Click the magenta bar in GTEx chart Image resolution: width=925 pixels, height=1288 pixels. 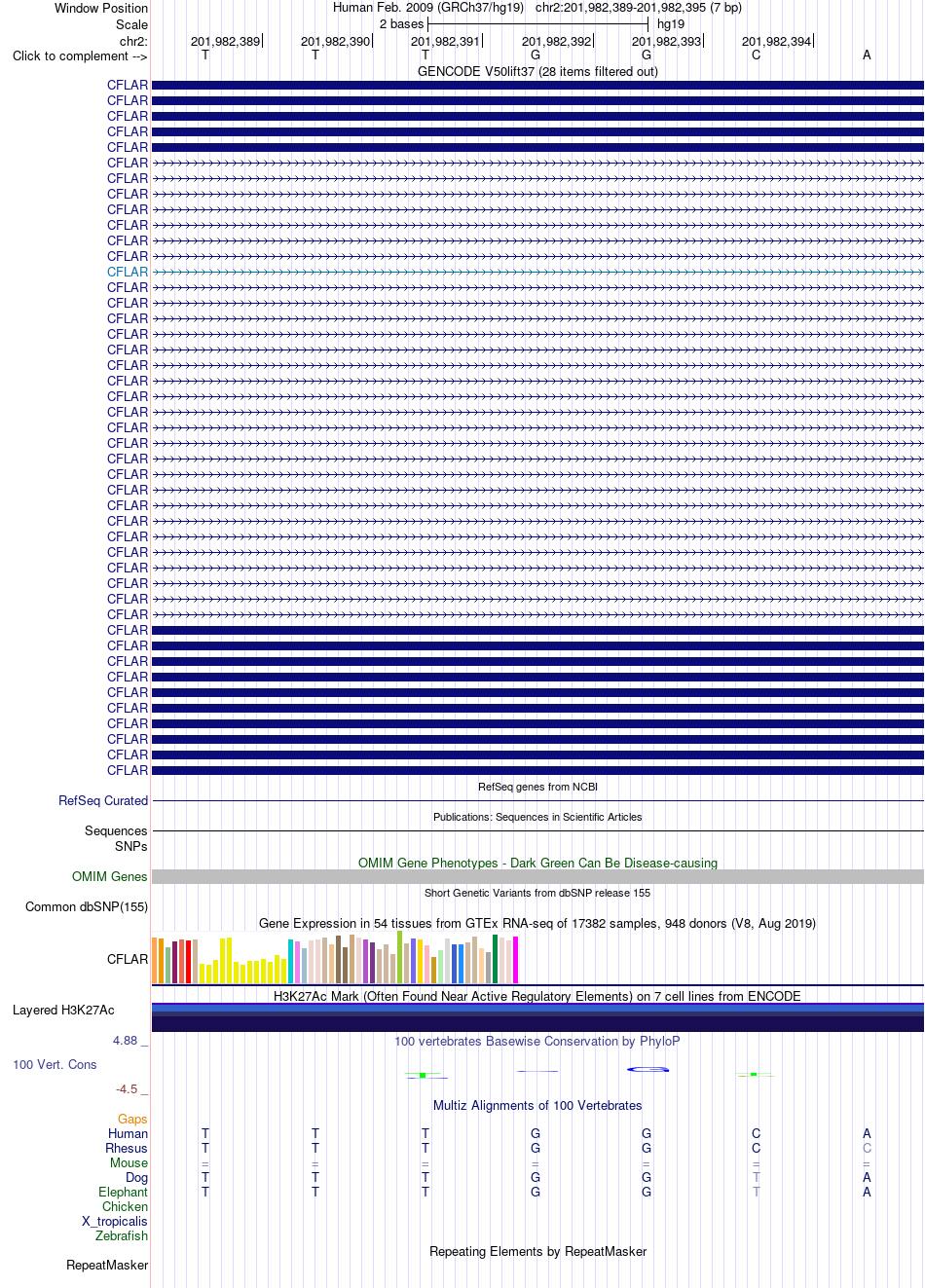[515, 960]
